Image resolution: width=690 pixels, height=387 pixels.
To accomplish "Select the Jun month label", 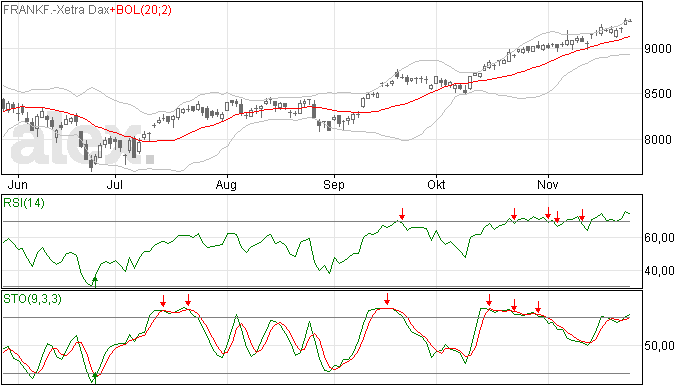I will tap(18, 184).
